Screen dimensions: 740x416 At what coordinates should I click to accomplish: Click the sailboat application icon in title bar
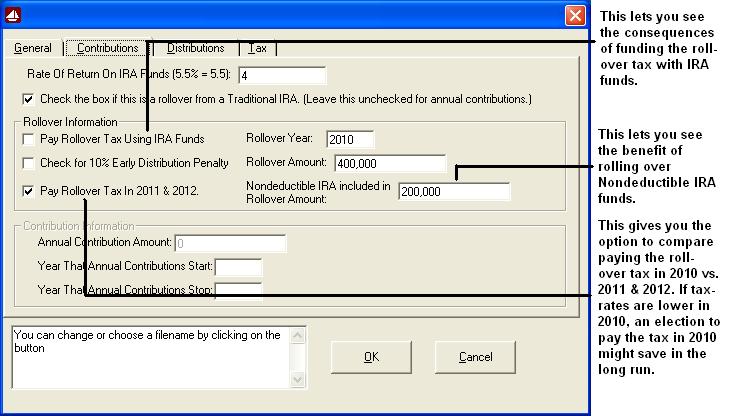tap(13, 15)
